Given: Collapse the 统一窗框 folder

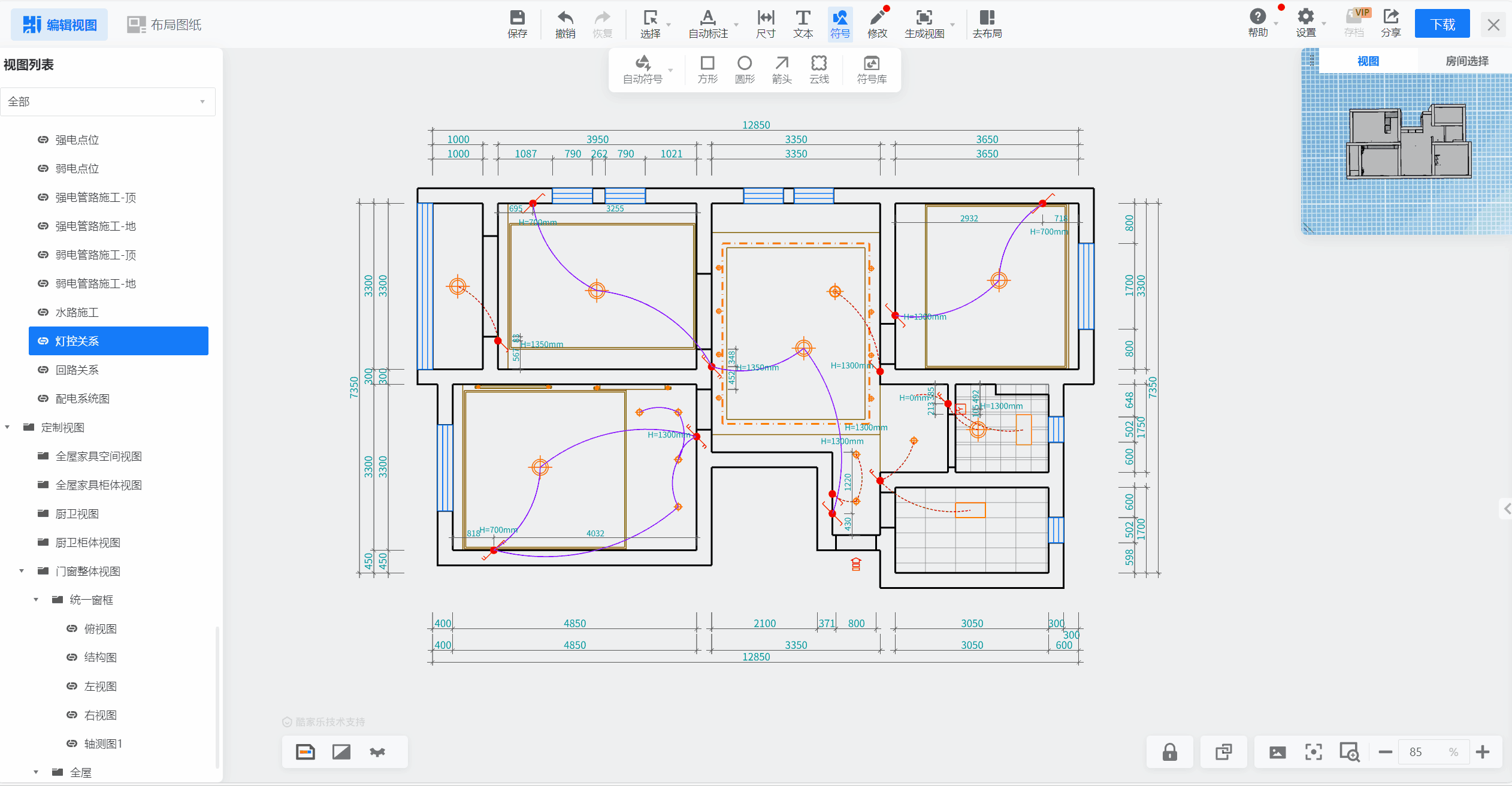Looking at the screenshot, I should (x=36, y=600).
